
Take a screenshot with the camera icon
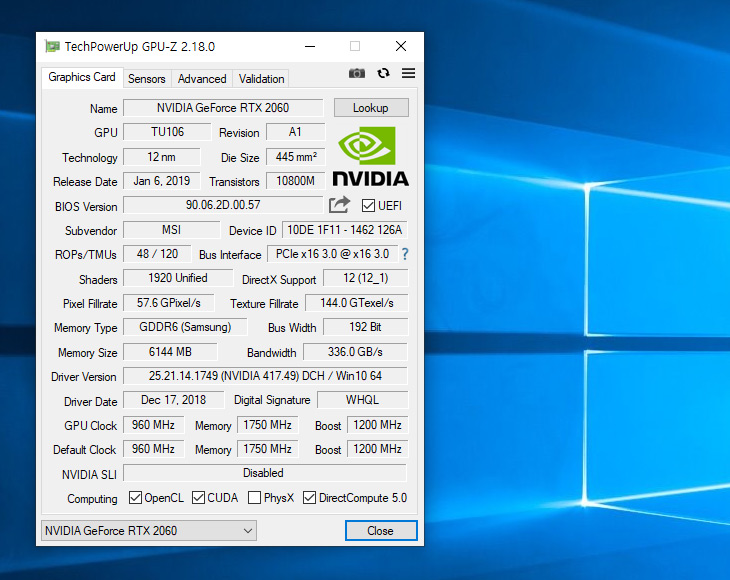[x=357, y=73]
